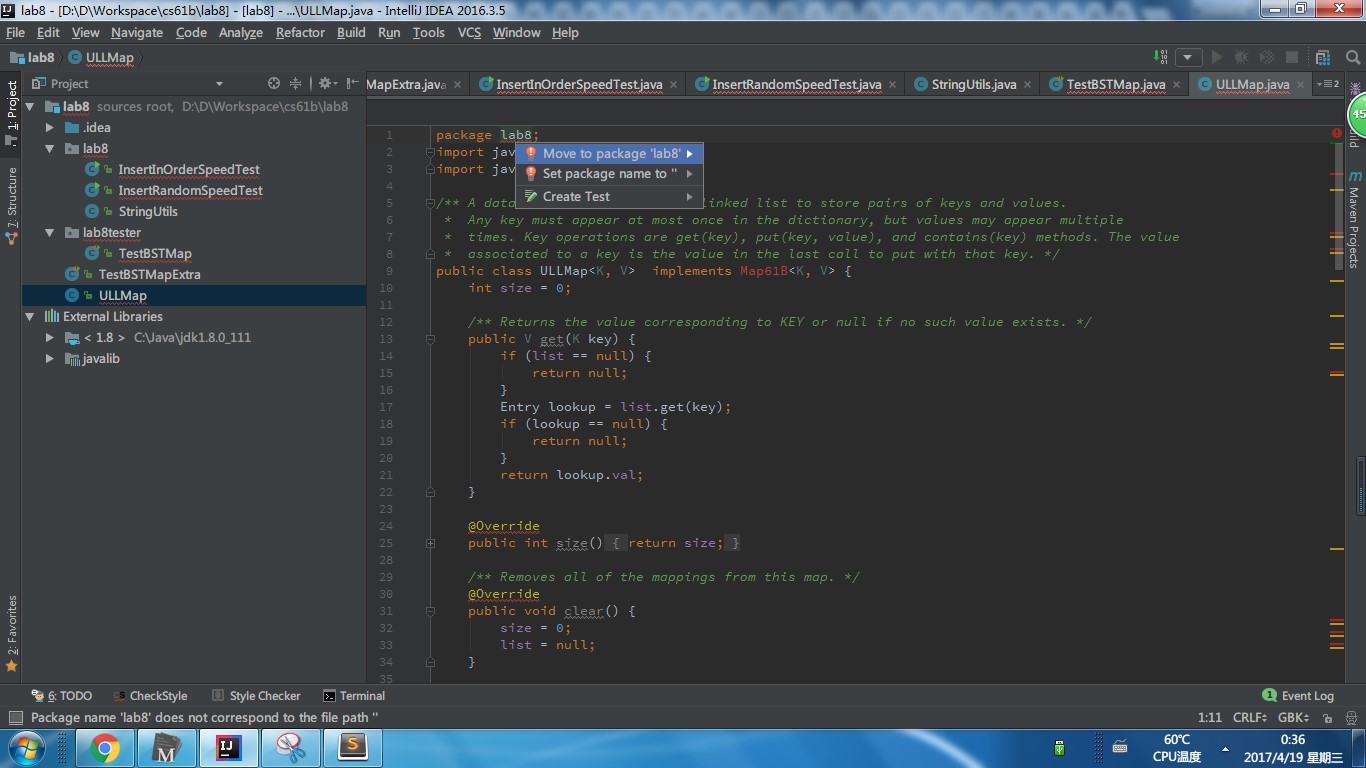Screen dimensions: 1366x768
Task: Collapse External Libraries node
Action: tap(30, 316)
